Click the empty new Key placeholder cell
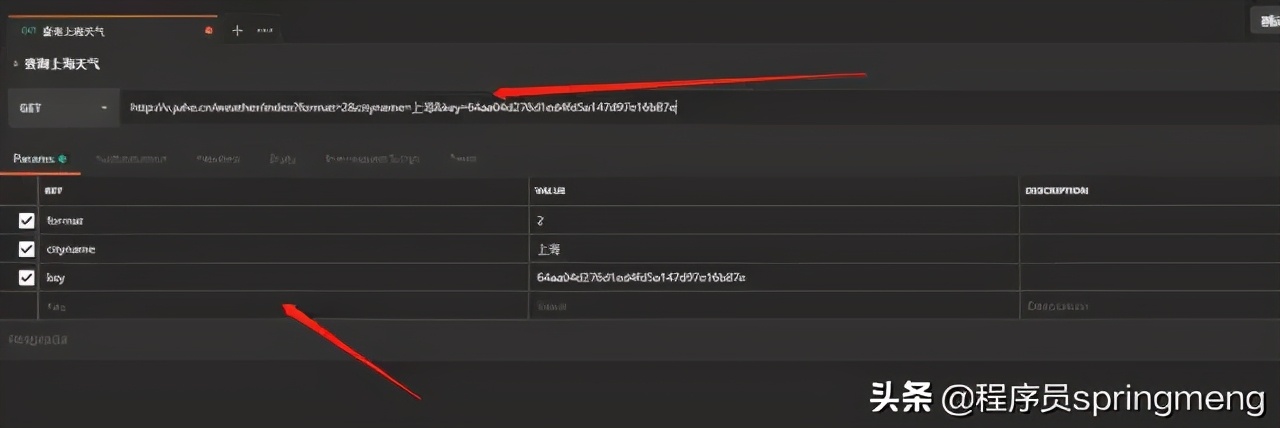Viewport: 1280px width, 428px height. point(283,306)
